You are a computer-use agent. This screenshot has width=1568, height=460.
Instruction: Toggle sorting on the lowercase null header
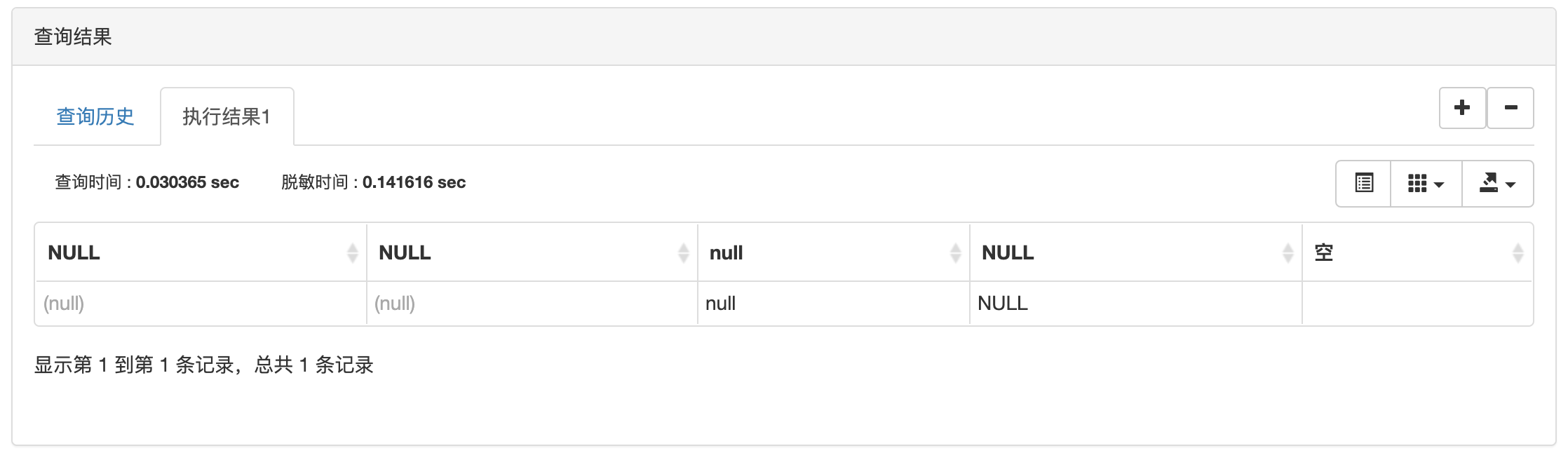tap(724, 252)
